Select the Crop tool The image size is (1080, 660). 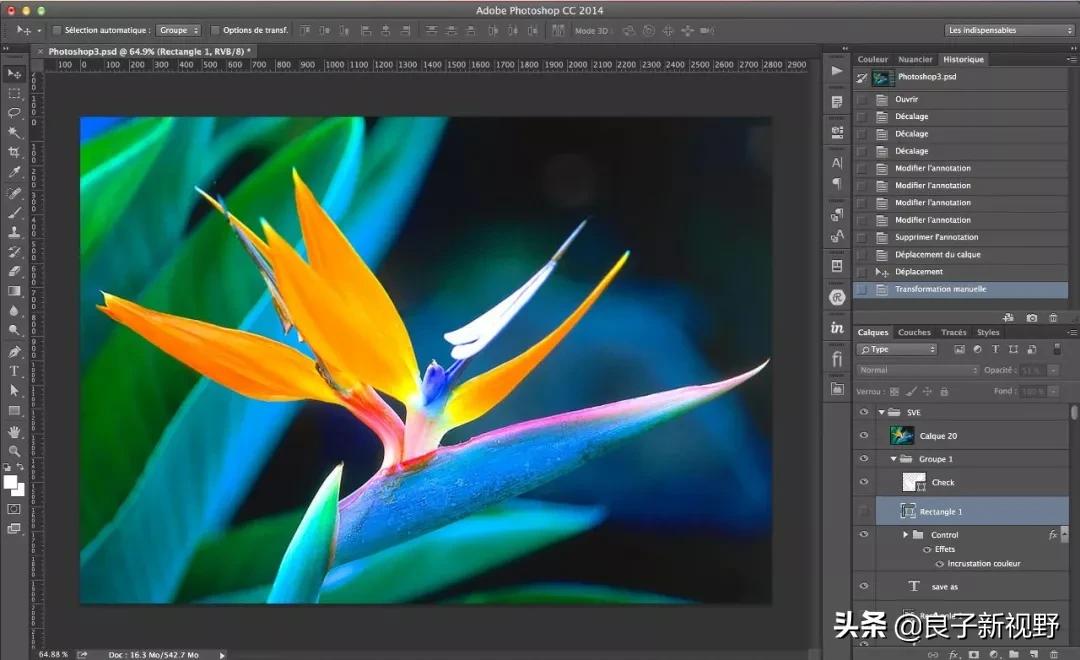[x=14, y=152]
